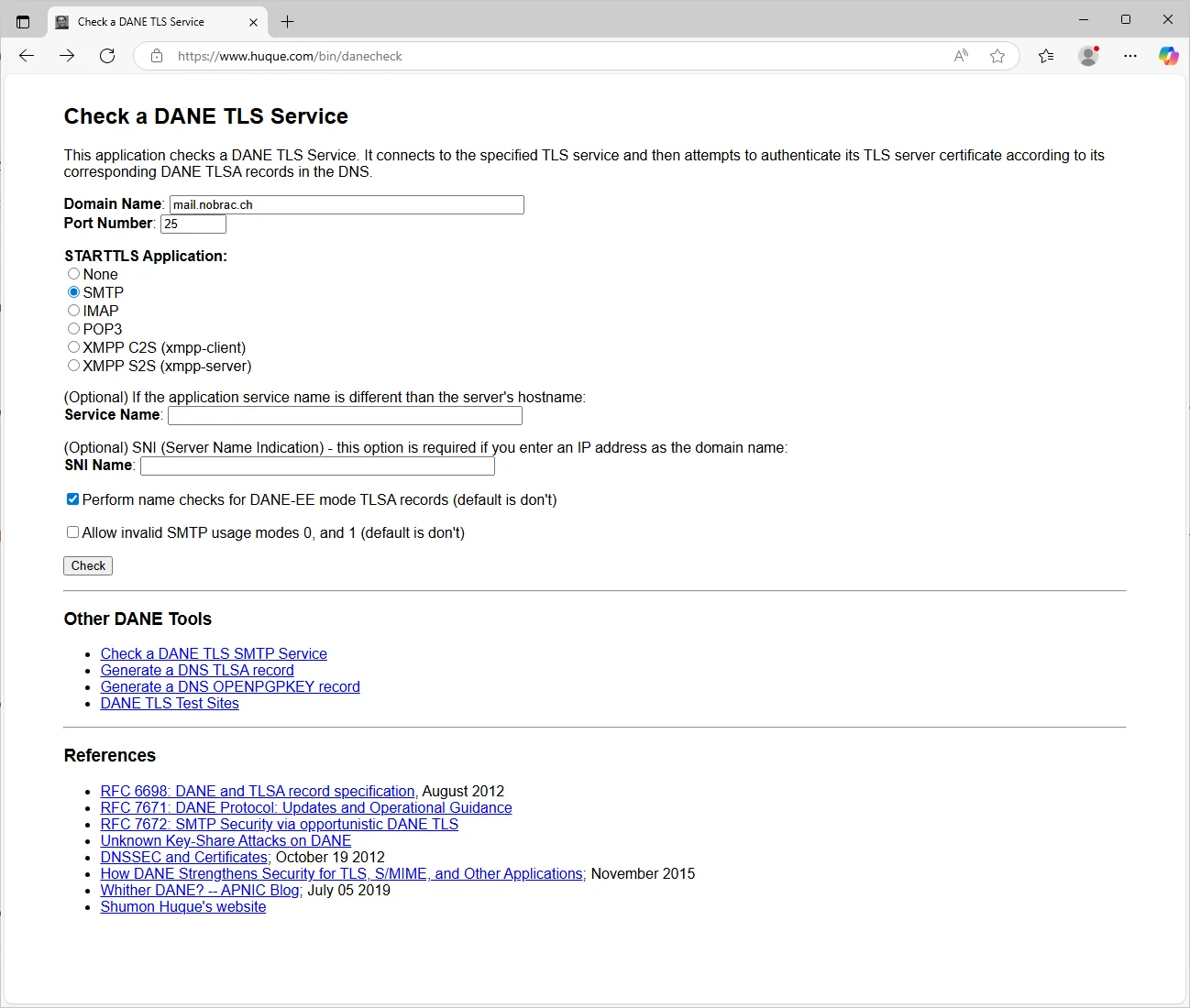Choose None for STARTTLS Application
1190x1008 pixels.
tap(73, 274)
